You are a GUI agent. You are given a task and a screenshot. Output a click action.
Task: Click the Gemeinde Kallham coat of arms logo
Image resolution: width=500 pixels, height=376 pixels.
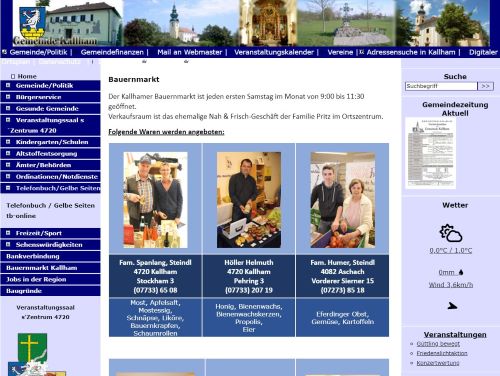[x=32, y=23]
